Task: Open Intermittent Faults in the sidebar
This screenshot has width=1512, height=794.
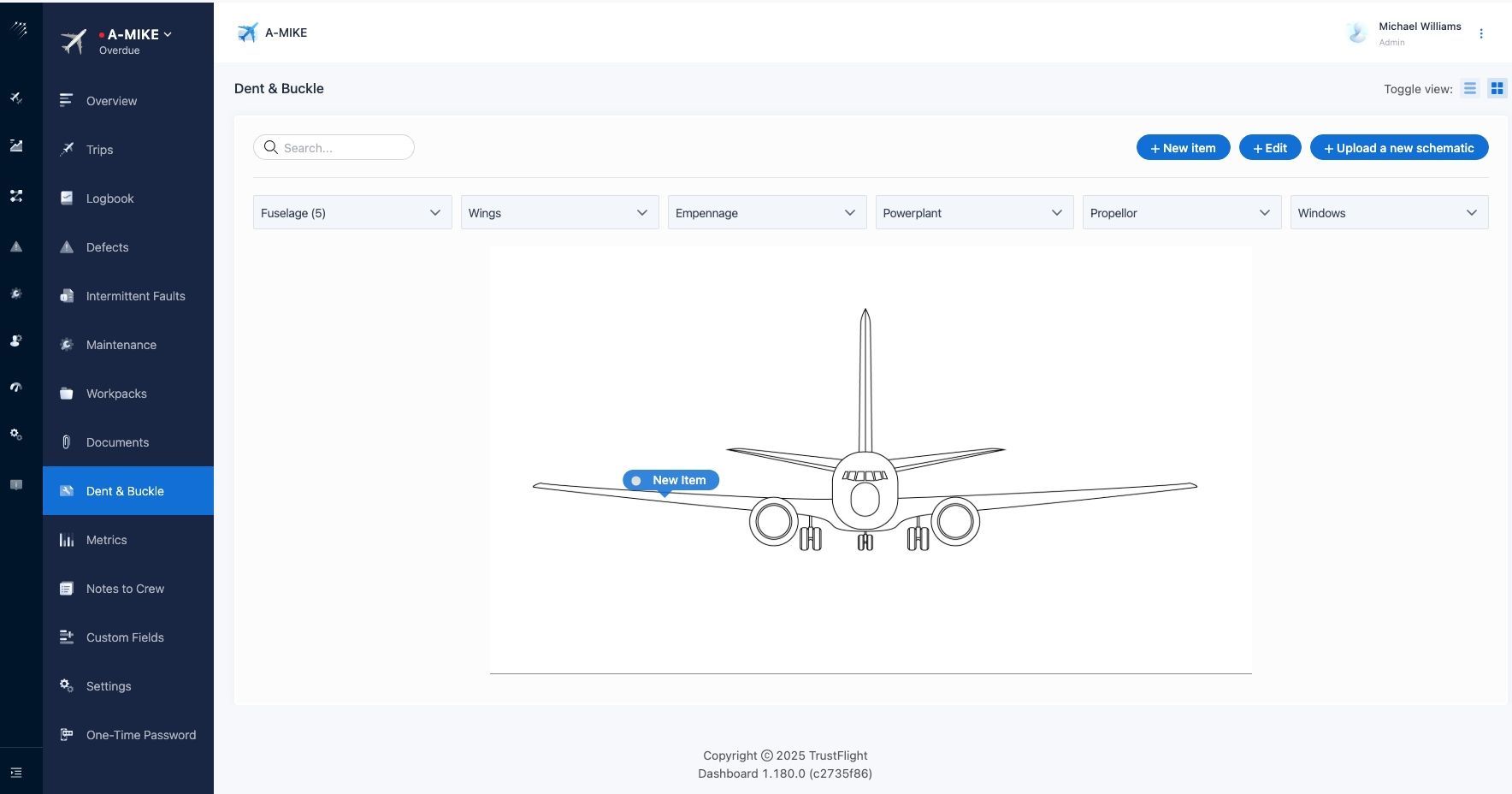Action: pyautogui.click(x=128, y=296)
